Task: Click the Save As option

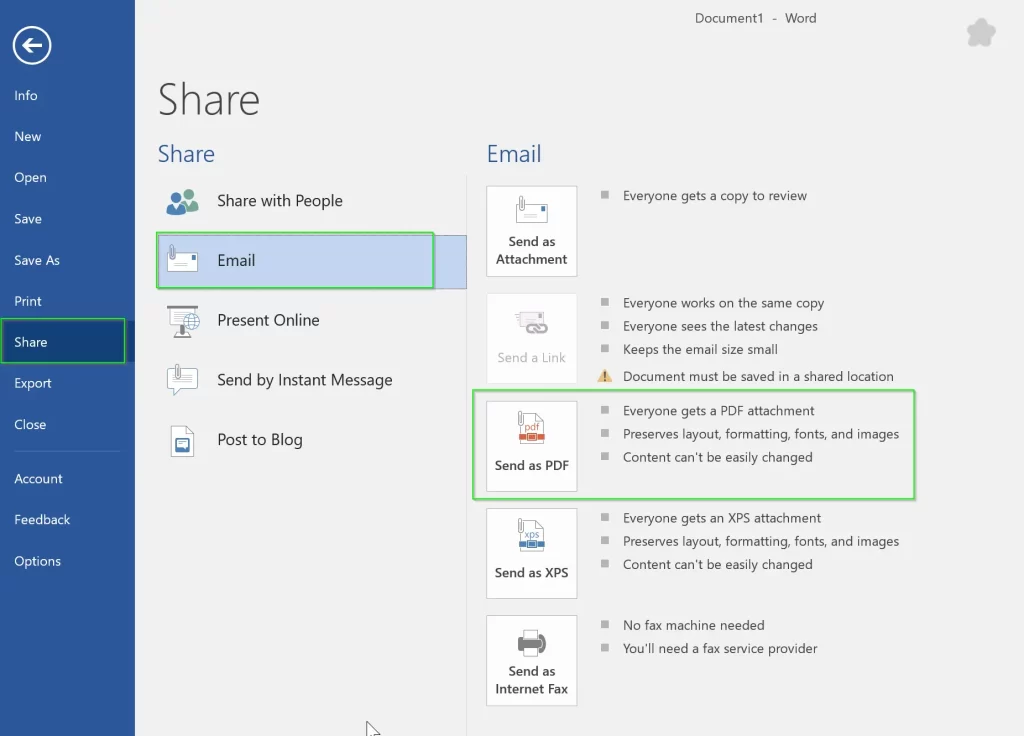Action: (x=36, y=259)
